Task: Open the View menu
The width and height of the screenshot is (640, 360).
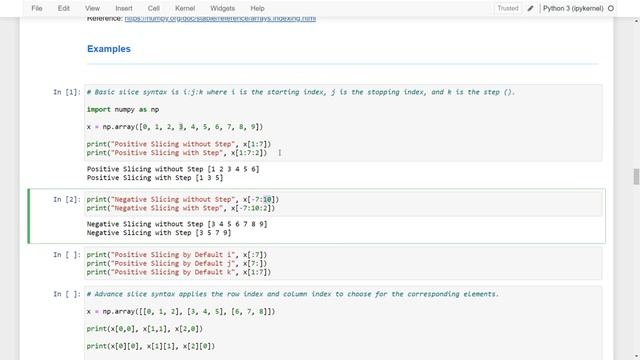Action: click(x=92, y=8)
